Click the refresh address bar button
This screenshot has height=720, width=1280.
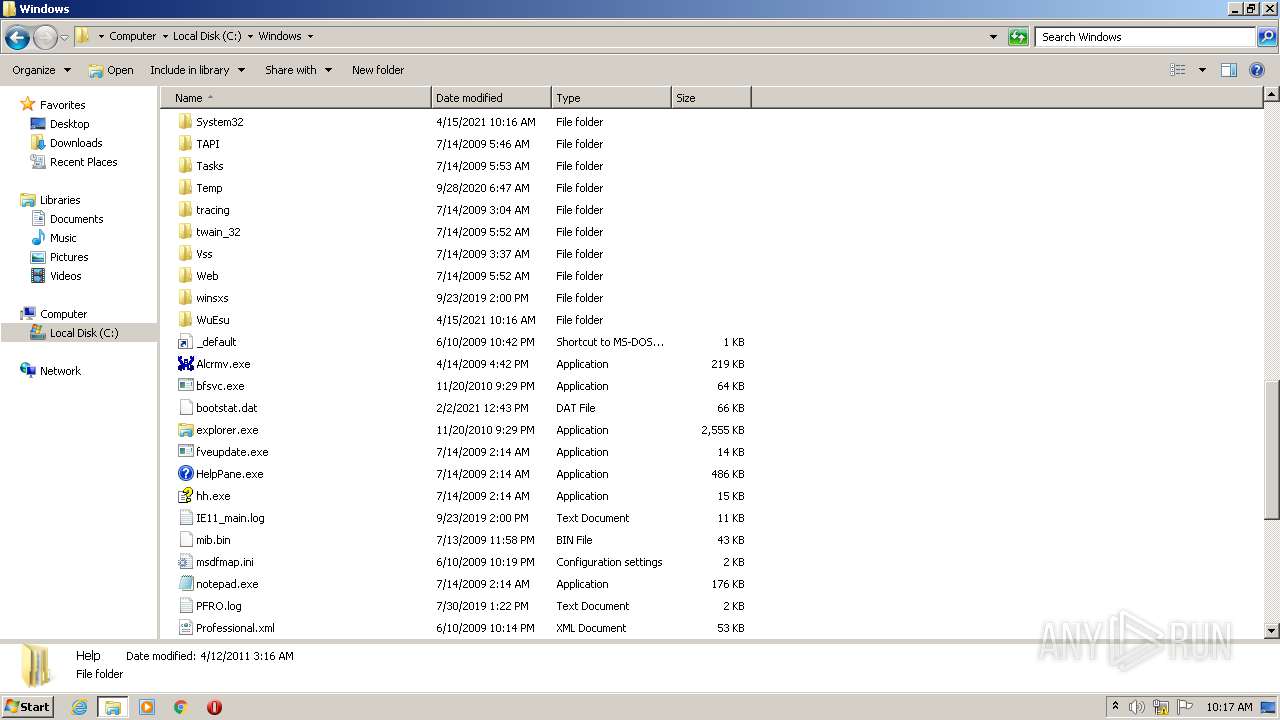[1018, 37]
